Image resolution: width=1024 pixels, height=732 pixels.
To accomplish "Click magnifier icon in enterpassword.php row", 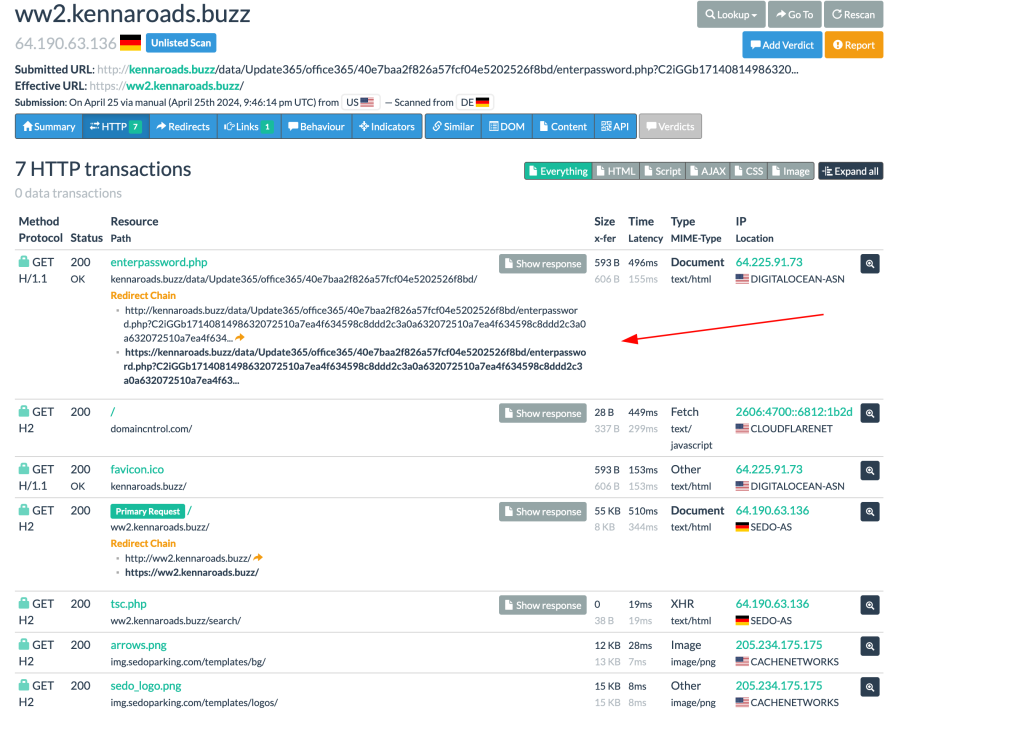I will click(x=870, y=264).
